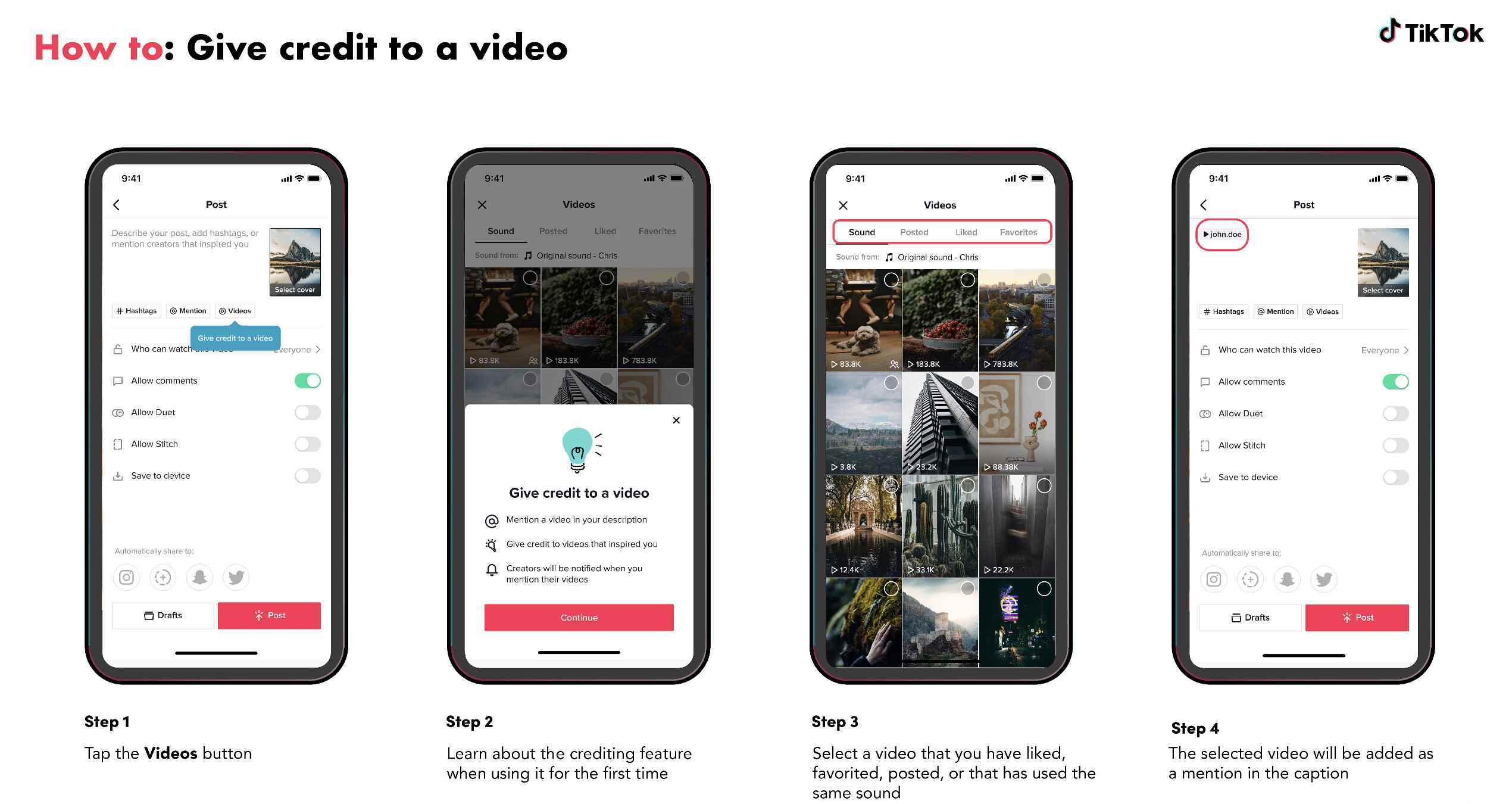Click Continue button in credit popup
1512x804 pixels.
pyautogui.click(x=580, y=616)
